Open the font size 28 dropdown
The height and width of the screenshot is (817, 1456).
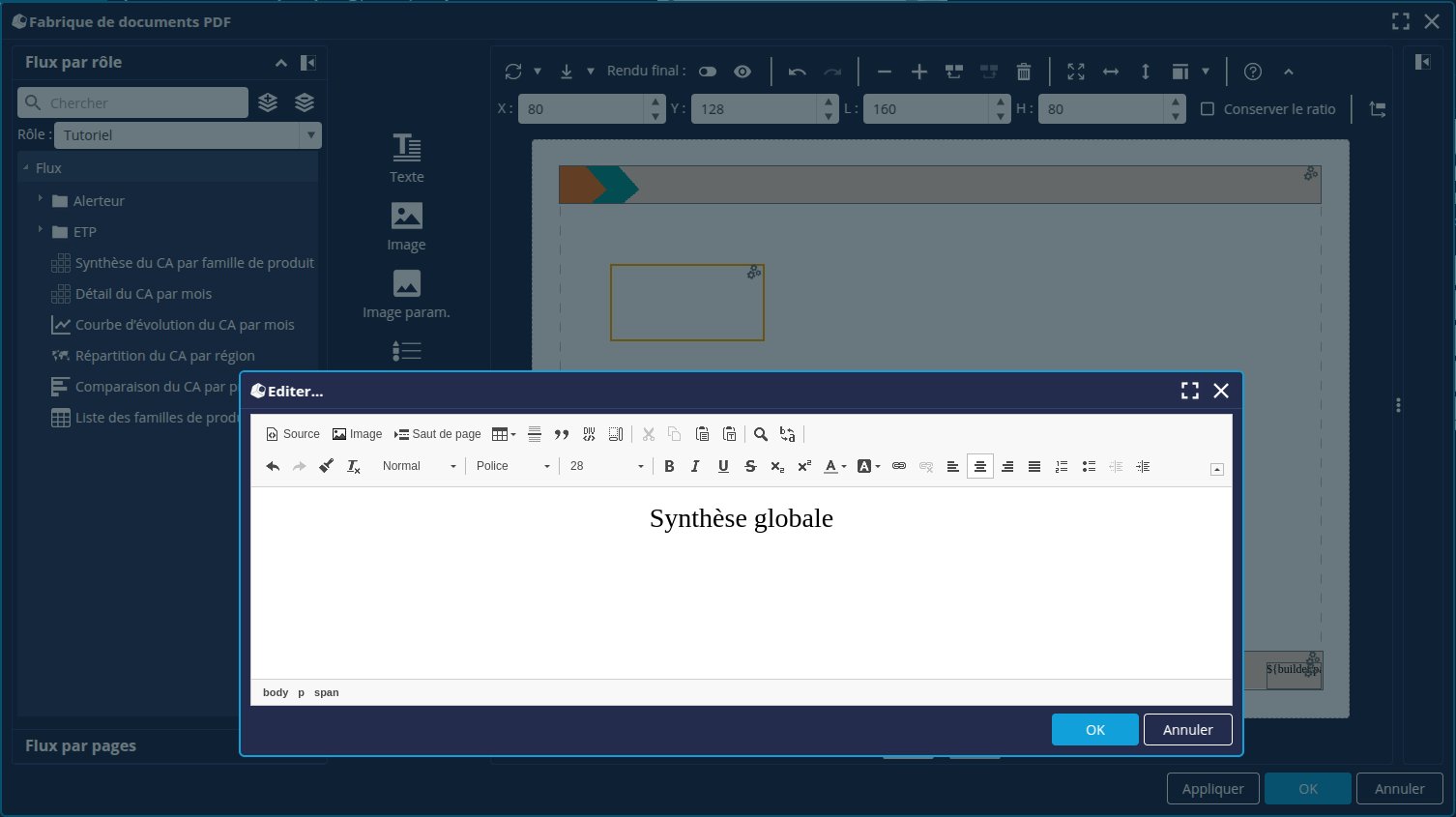pyautogui.click(x=606, y=466)
